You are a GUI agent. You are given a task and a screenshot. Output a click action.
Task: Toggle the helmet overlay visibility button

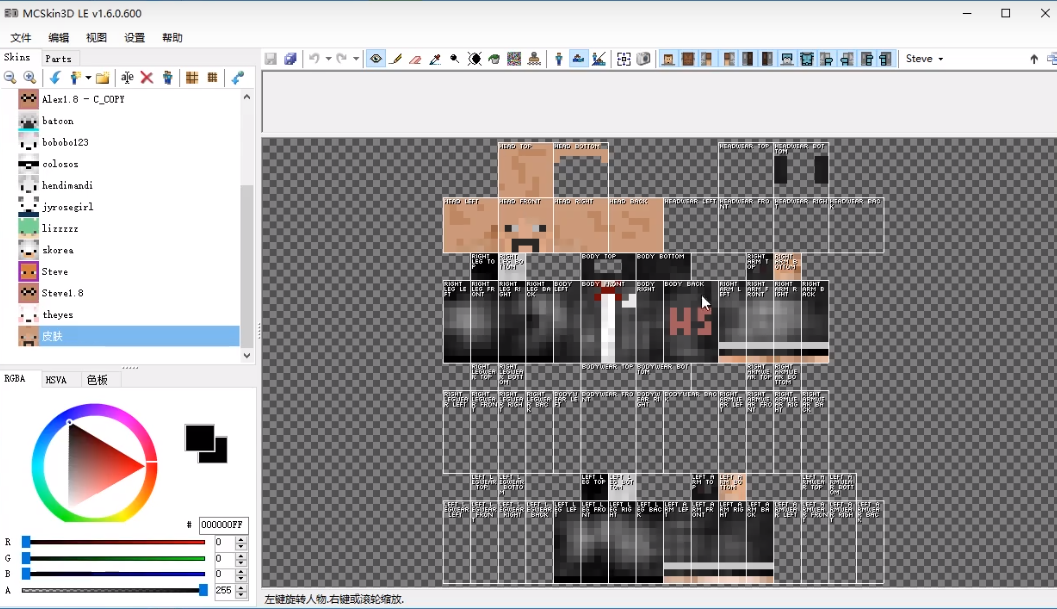click(787, 59)
